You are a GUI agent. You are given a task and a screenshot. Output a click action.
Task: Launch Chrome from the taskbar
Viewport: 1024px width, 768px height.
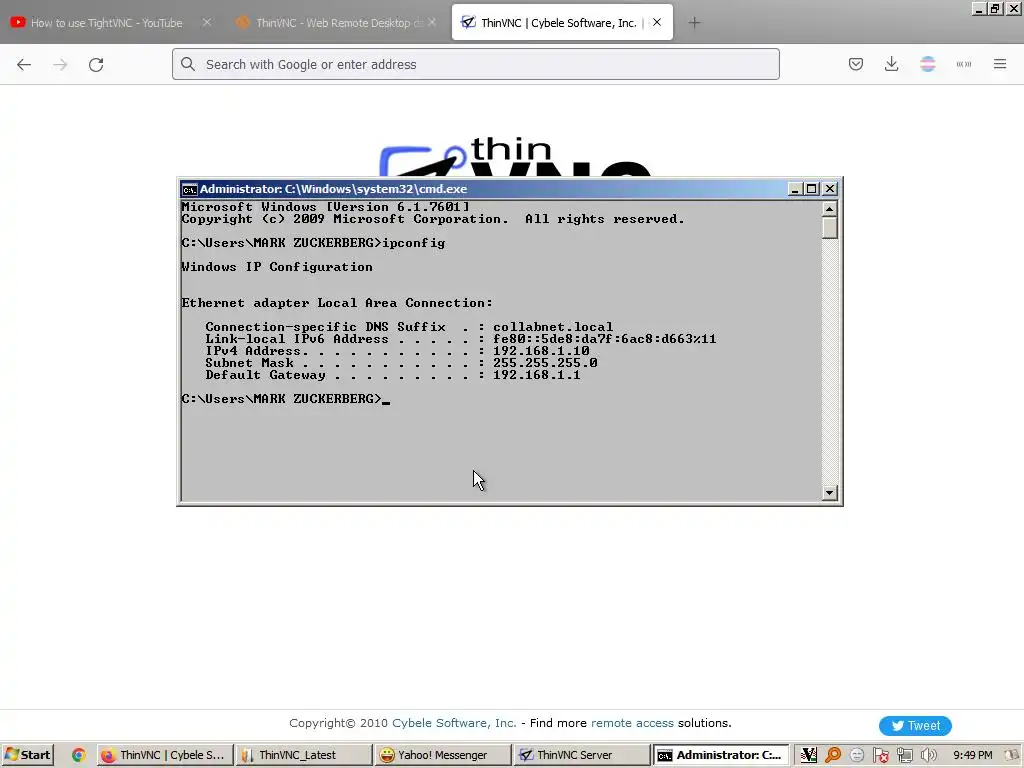(x=78, y=755)
